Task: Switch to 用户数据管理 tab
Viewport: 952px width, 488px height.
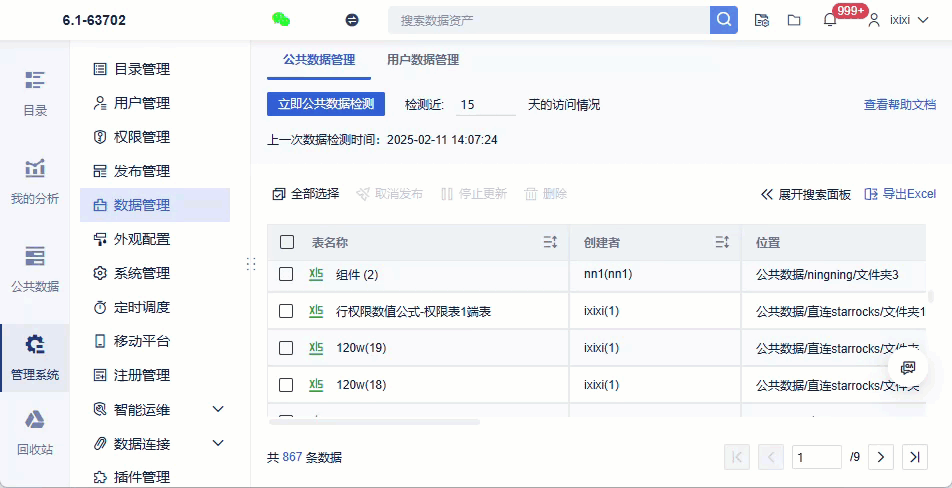Action: pos(423,60)
